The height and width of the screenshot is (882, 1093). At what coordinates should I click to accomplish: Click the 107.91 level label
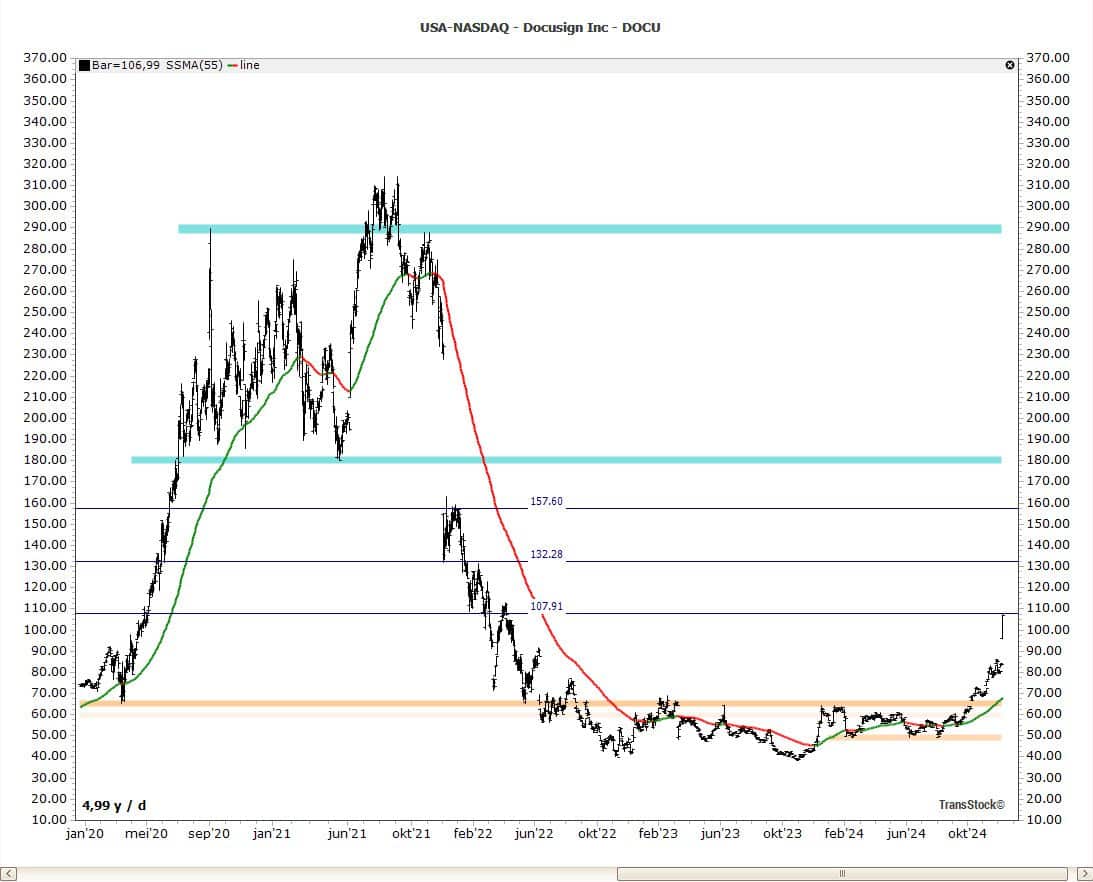pos(546,606)
